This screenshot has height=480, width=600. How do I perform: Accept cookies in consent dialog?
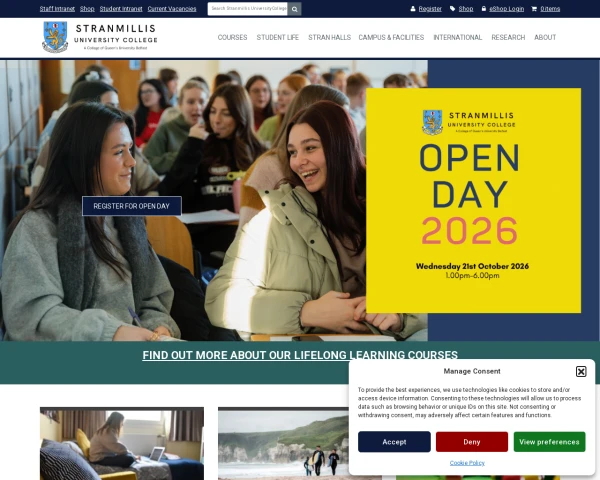click(x=394, y=442)
